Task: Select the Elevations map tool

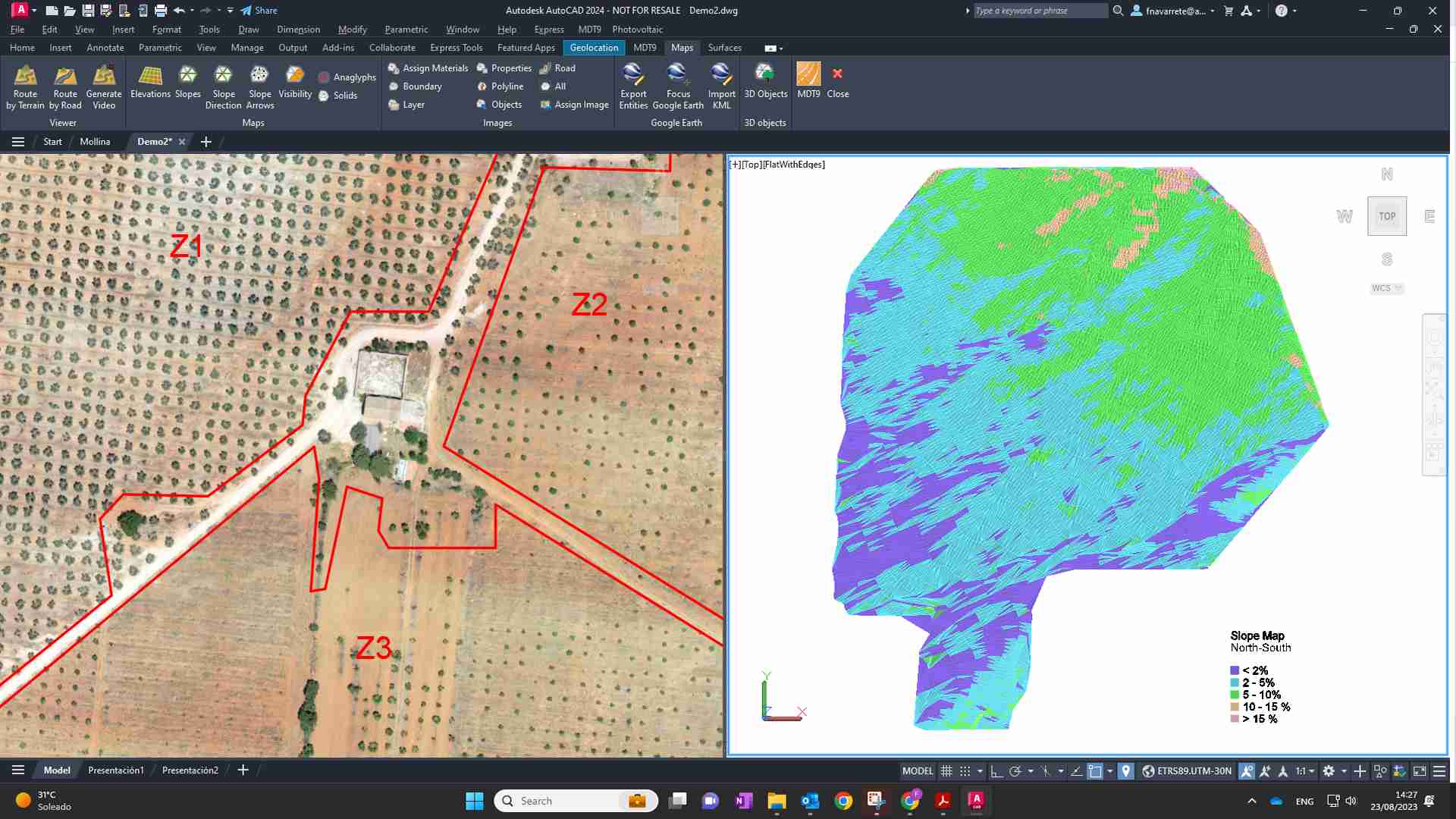Action: (x=150, y=76)
